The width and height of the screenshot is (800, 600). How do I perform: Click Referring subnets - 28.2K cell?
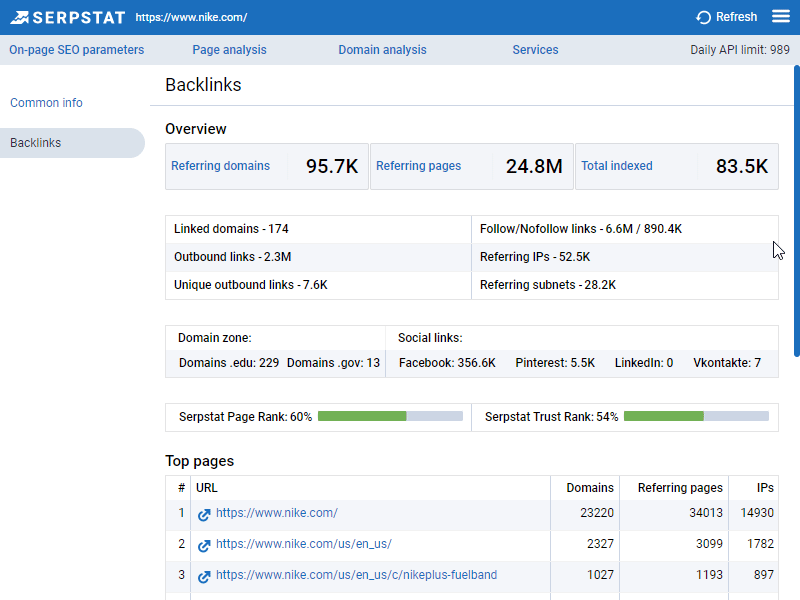pyautogui.click(x=625, y=285)
